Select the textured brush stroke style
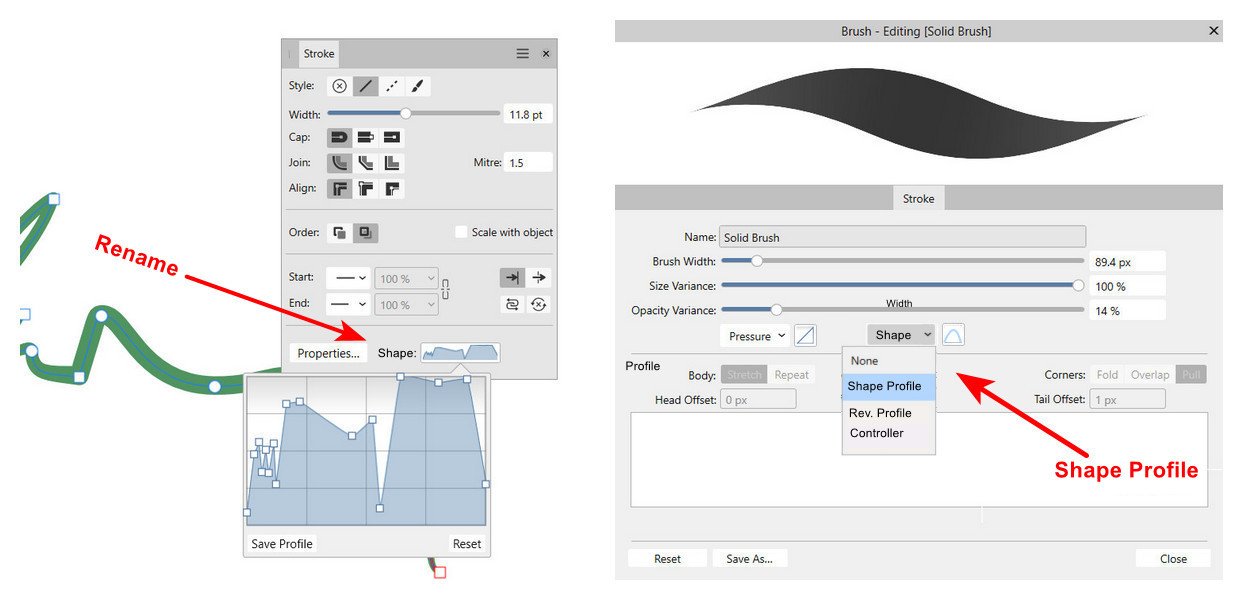 [x=418, y=86]
